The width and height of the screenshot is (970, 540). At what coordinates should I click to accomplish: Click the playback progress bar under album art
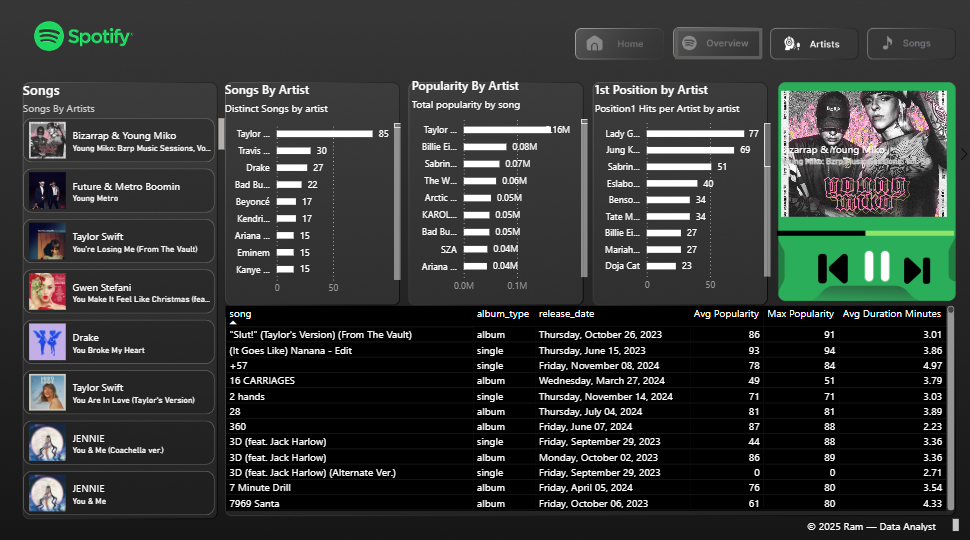[866, 232]
